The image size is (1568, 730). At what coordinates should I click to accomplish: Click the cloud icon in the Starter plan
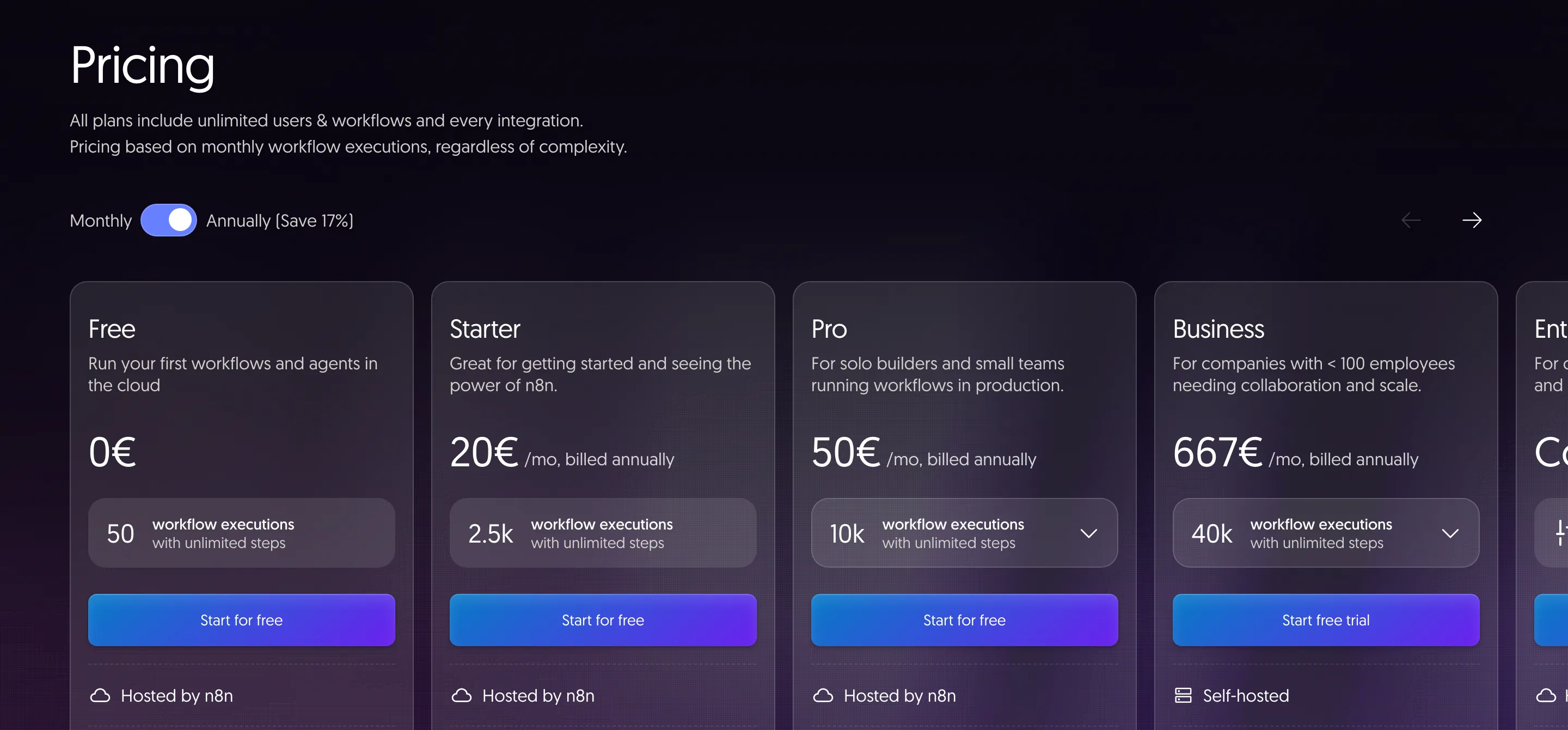pos(462,695)
